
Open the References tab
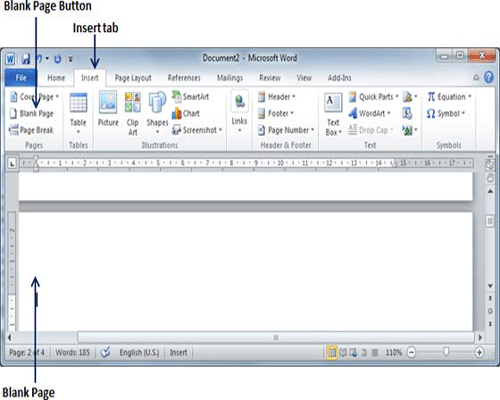(184, 78)
